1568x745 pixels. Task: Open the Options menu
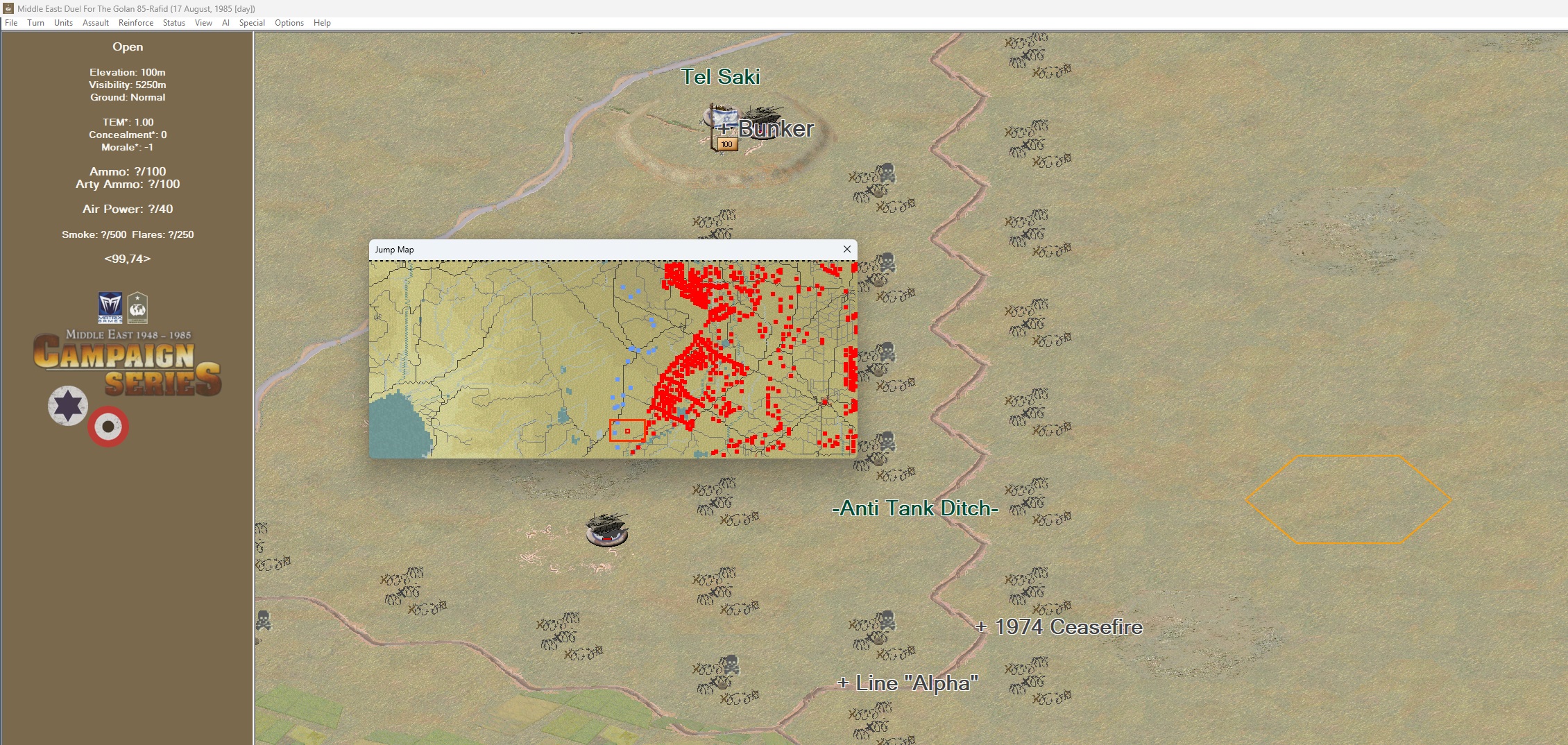tap(289, 23)
